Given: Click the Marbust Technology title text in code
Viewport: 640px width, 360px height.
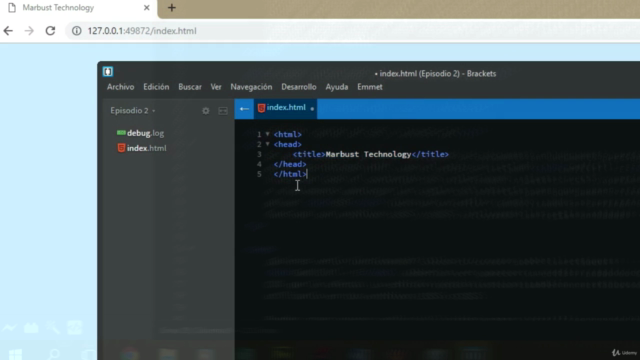Looking at the screenshot, I should (x=368, y=154).
